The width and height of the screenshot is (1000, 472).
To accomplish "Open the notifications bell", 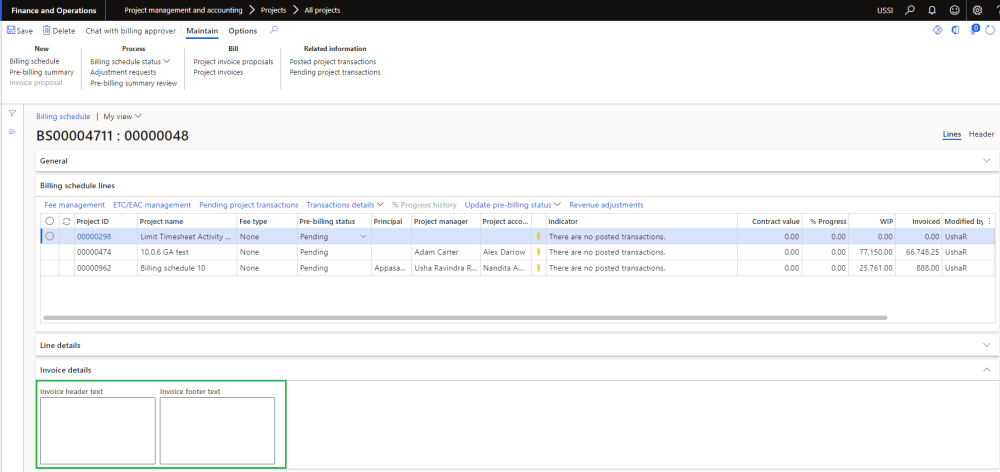I will [x=931, y=10].
